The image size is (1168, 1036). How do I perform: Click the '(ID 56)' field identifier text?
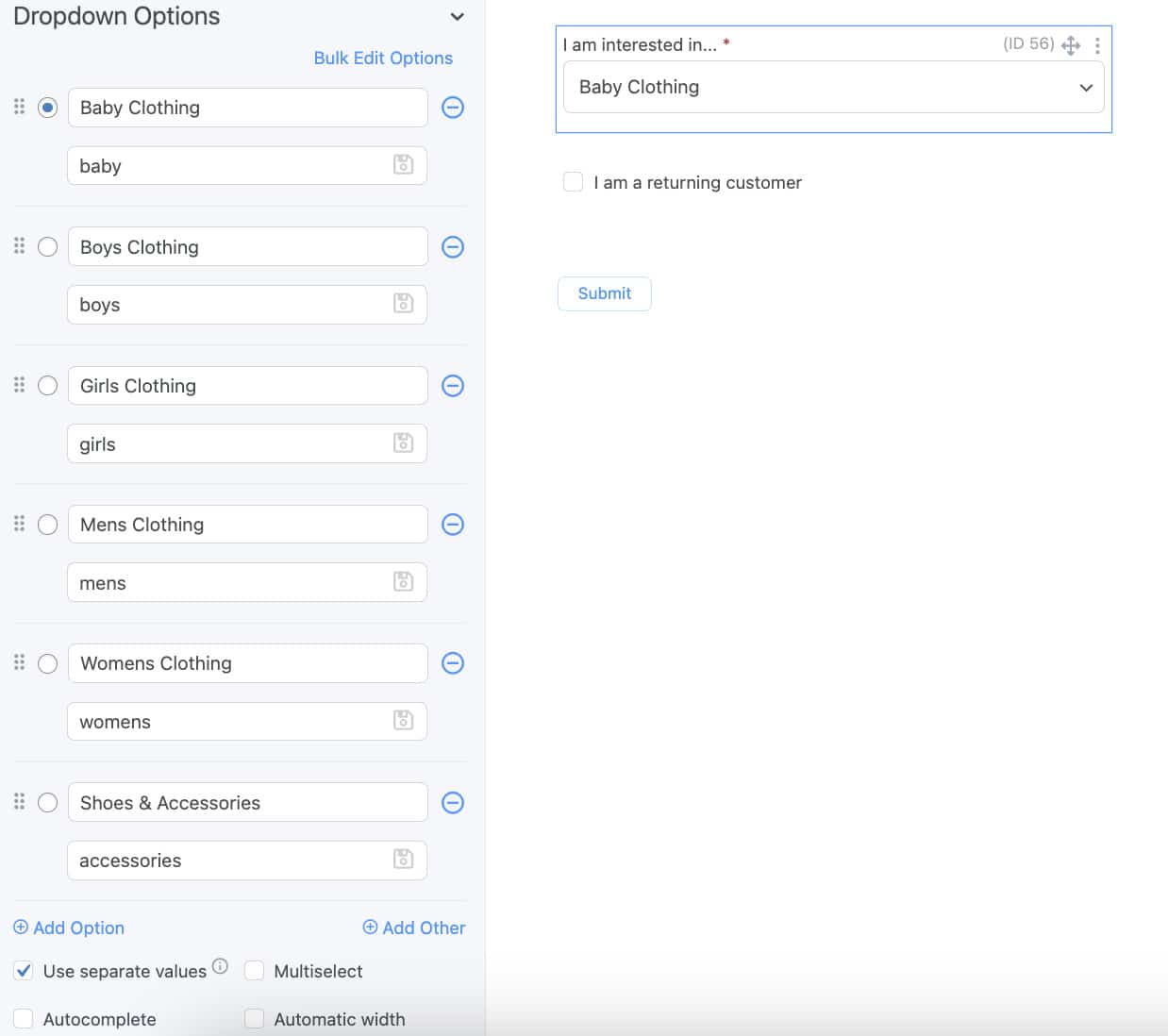(x=1028, y=43)
